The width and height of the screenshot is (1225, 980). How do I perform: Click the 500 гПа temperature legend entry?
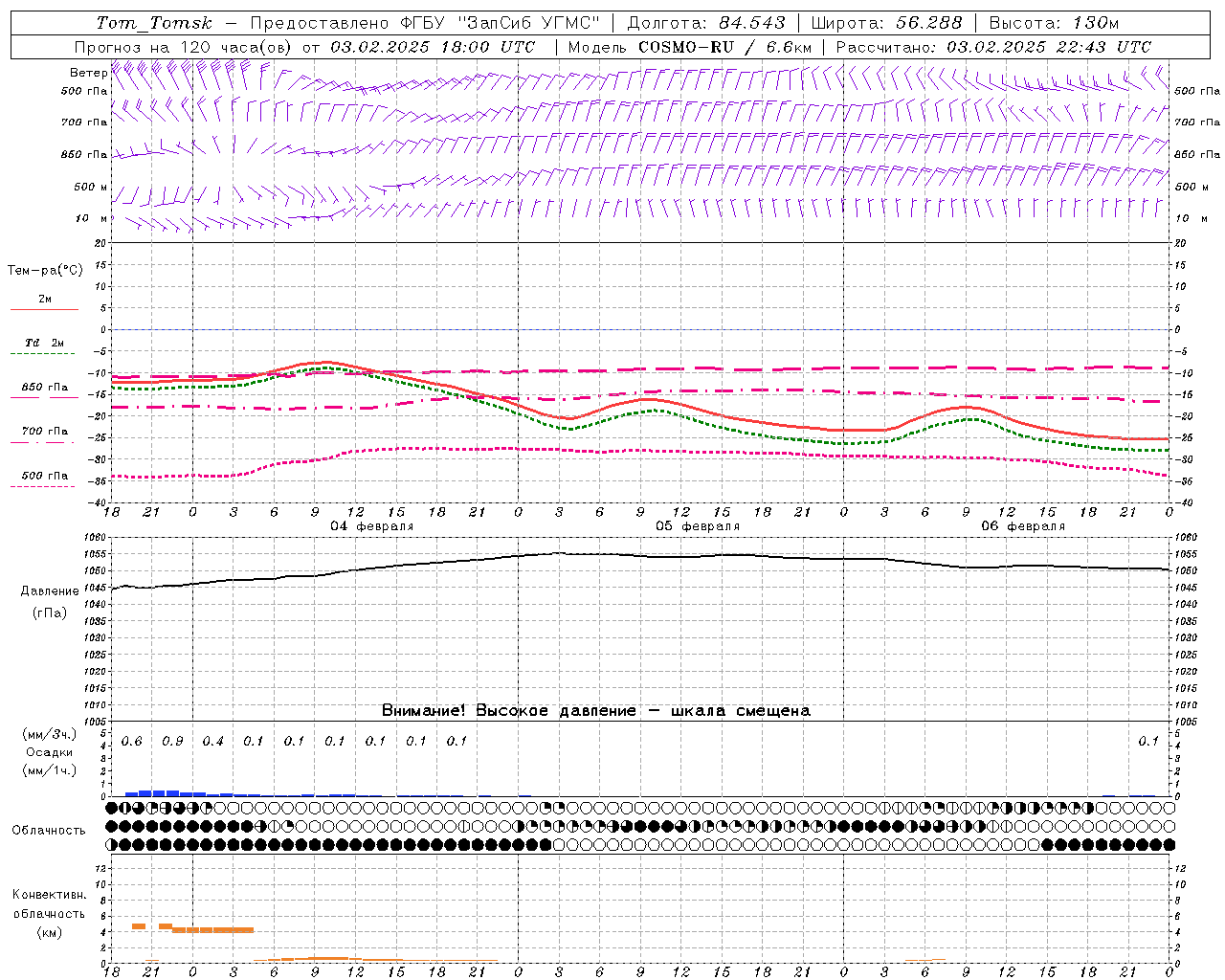pos(45,476)
